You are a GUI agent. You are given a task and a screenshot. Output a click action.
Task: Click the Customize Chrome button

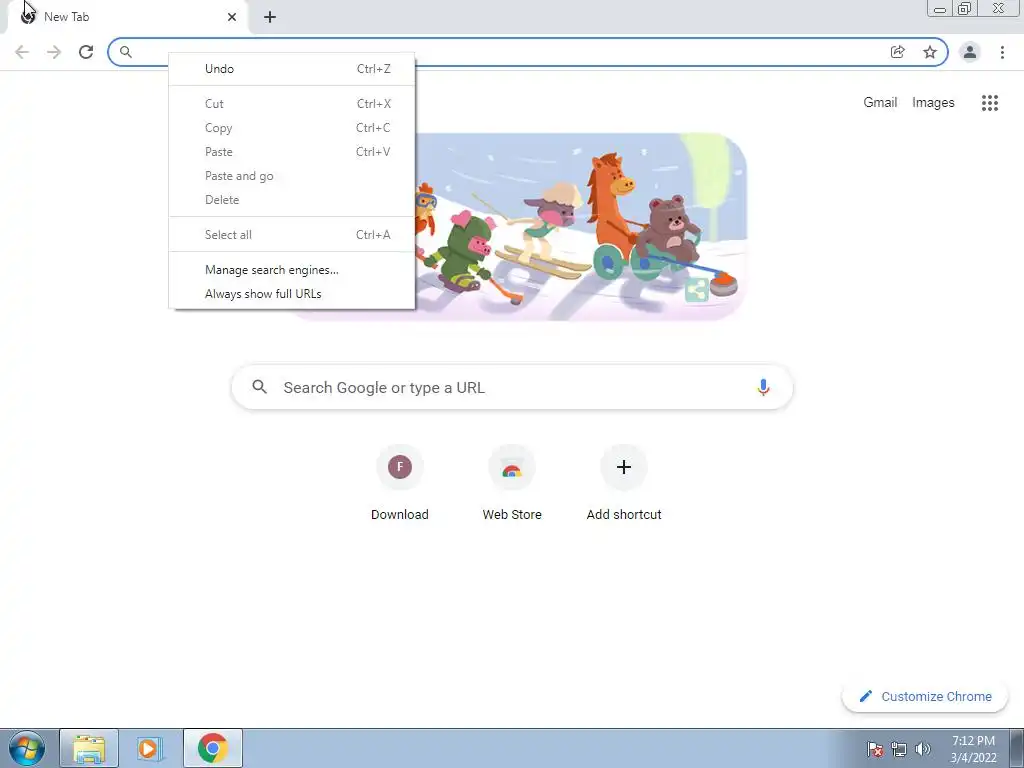pyautogui.click(x=925, y=696)
